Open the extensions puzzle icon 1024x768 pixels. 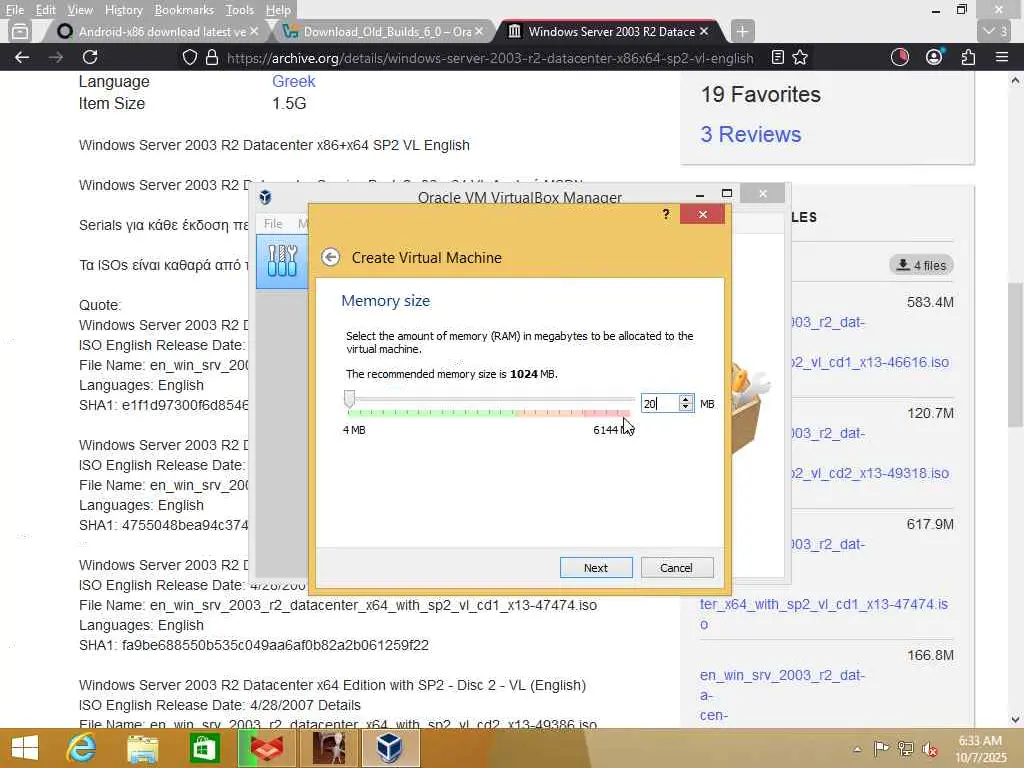(968, 57)
